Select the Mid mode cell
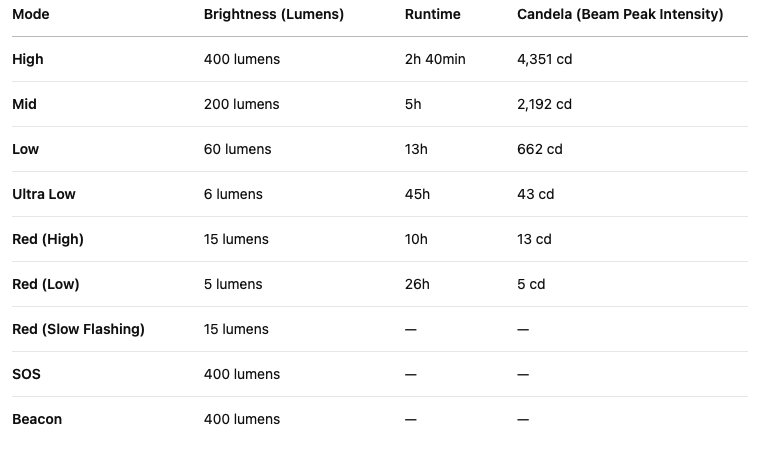Image resolution: width=771 pixels, height=449 pixels. click(25, 104)
